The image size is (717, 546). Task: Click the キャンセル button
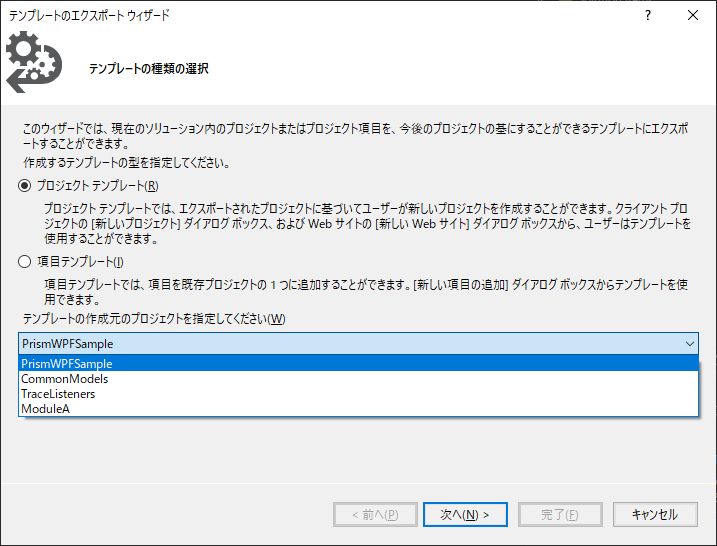655,514
